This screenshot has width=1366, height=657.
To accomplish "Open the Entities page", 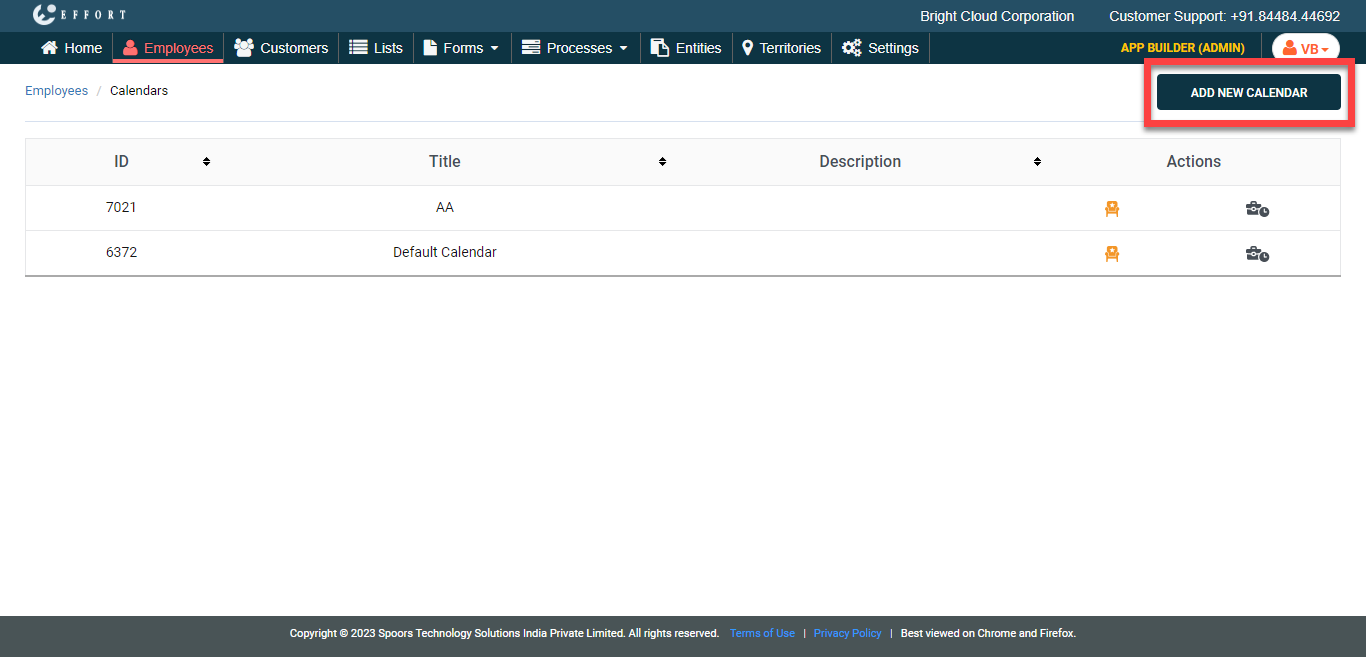I will coord(686,48).
